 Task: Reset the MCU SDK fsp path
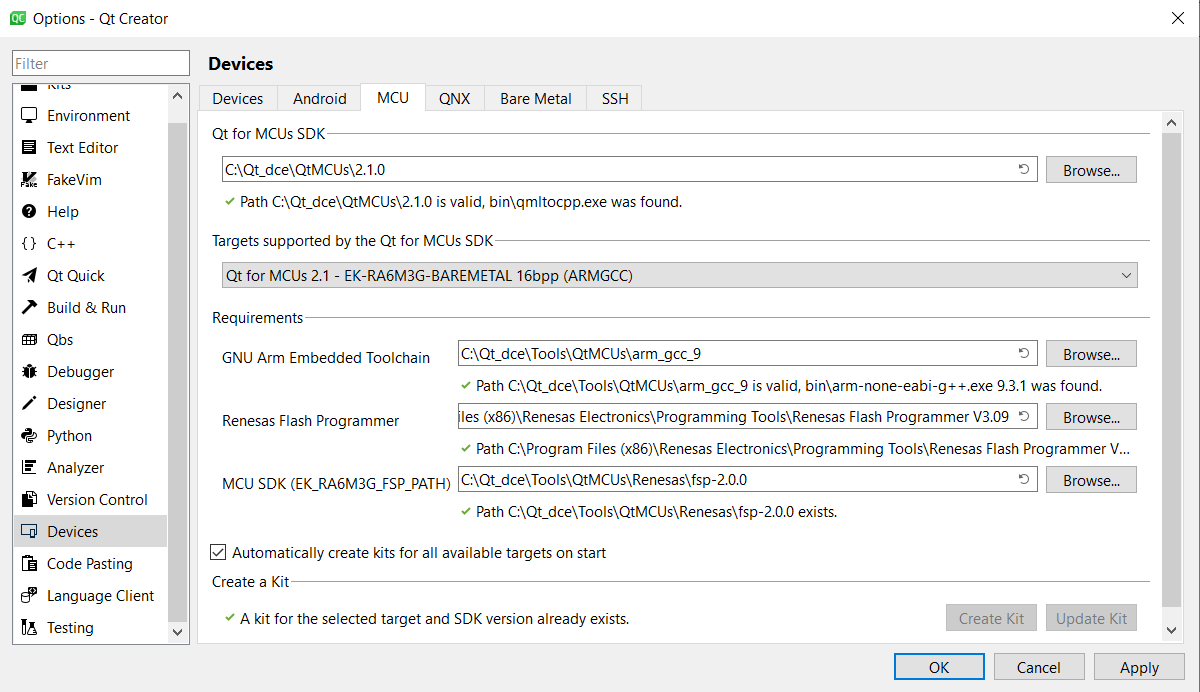(1024, 480)
